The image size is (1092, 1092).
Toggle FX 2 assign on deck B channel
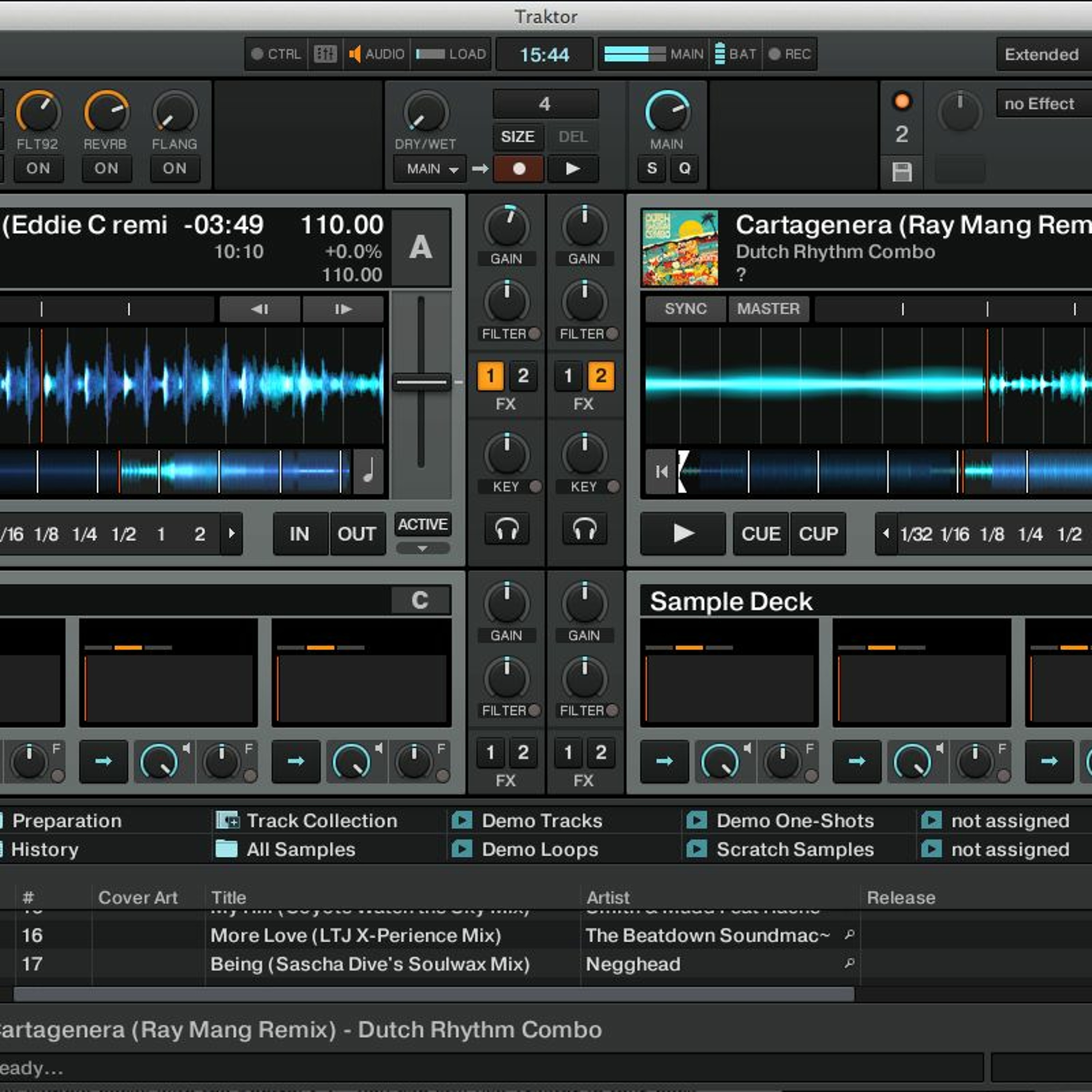[x=601, y=376]
